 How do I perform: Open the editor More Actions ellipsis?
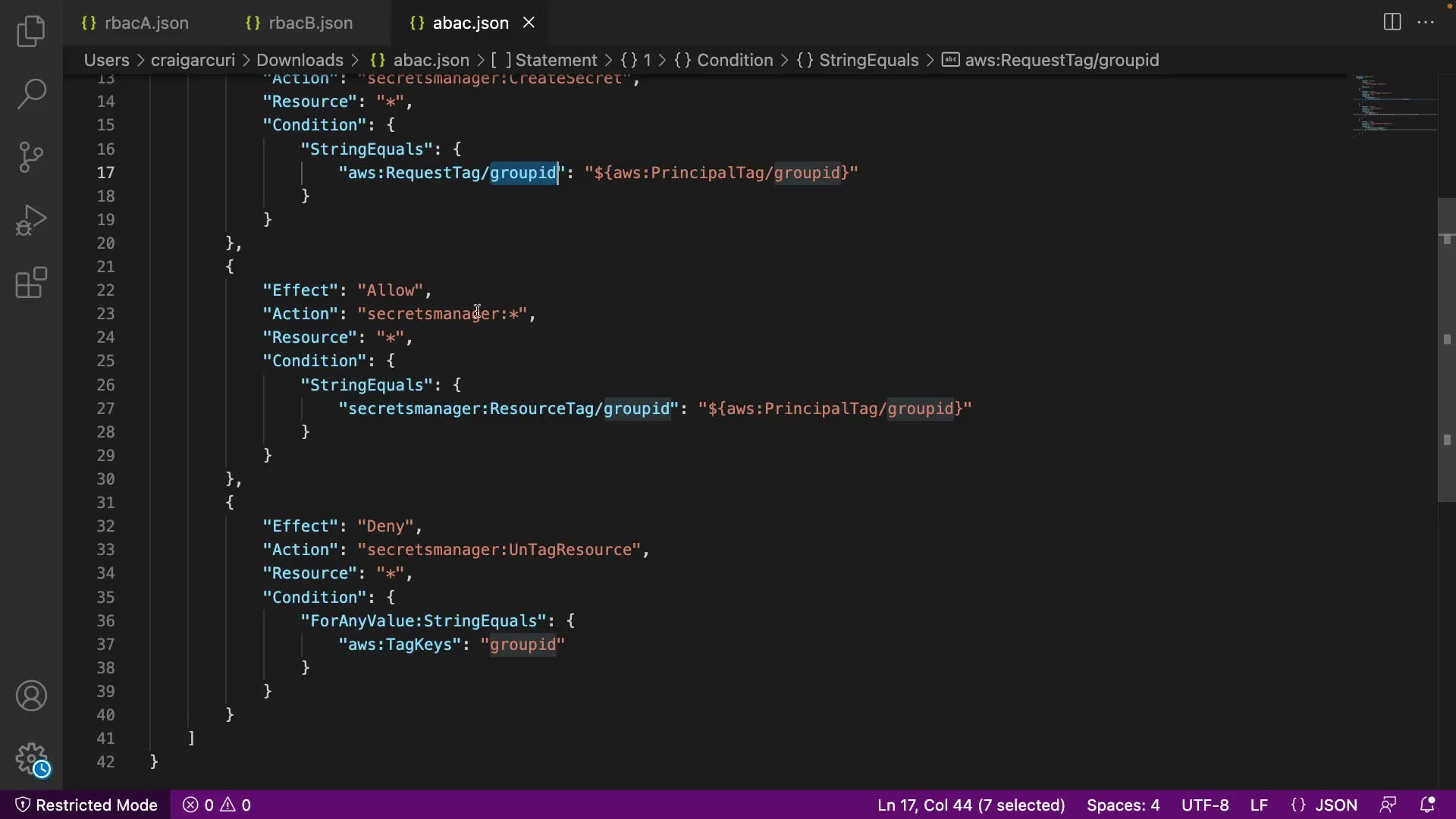pyautogui.click(x=1426, y=22)
